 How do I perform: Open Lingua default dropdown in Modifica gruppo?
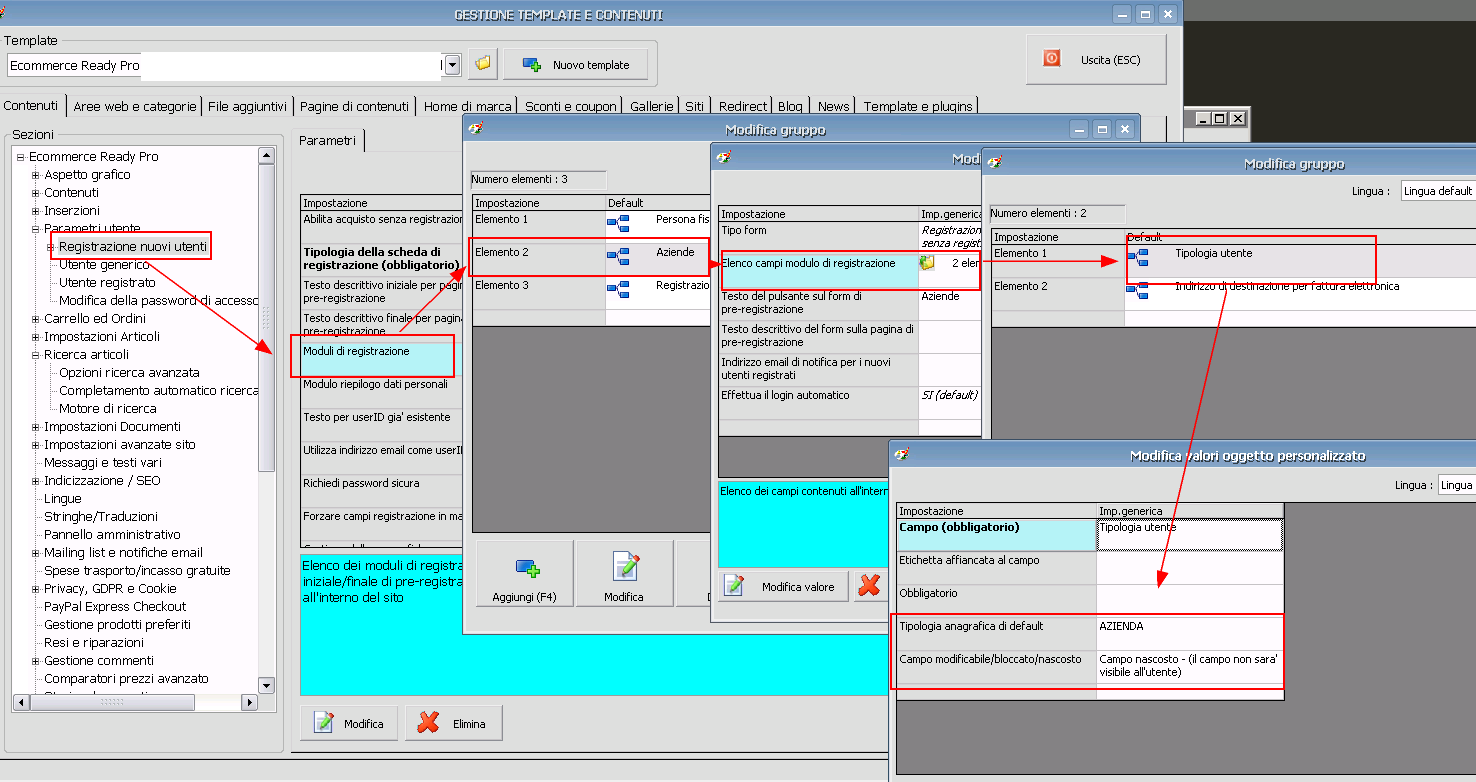click(x=1438, y=191)
